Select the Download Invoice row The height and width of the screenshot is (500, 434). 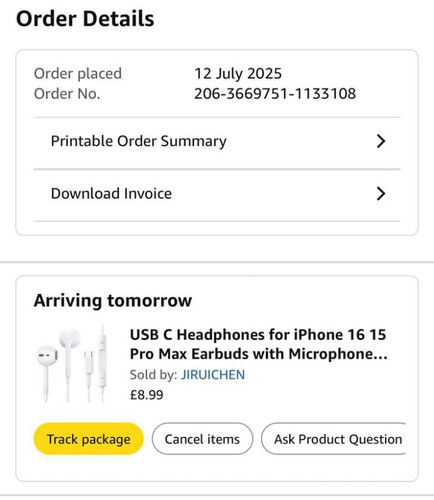(x=217, y=195)
